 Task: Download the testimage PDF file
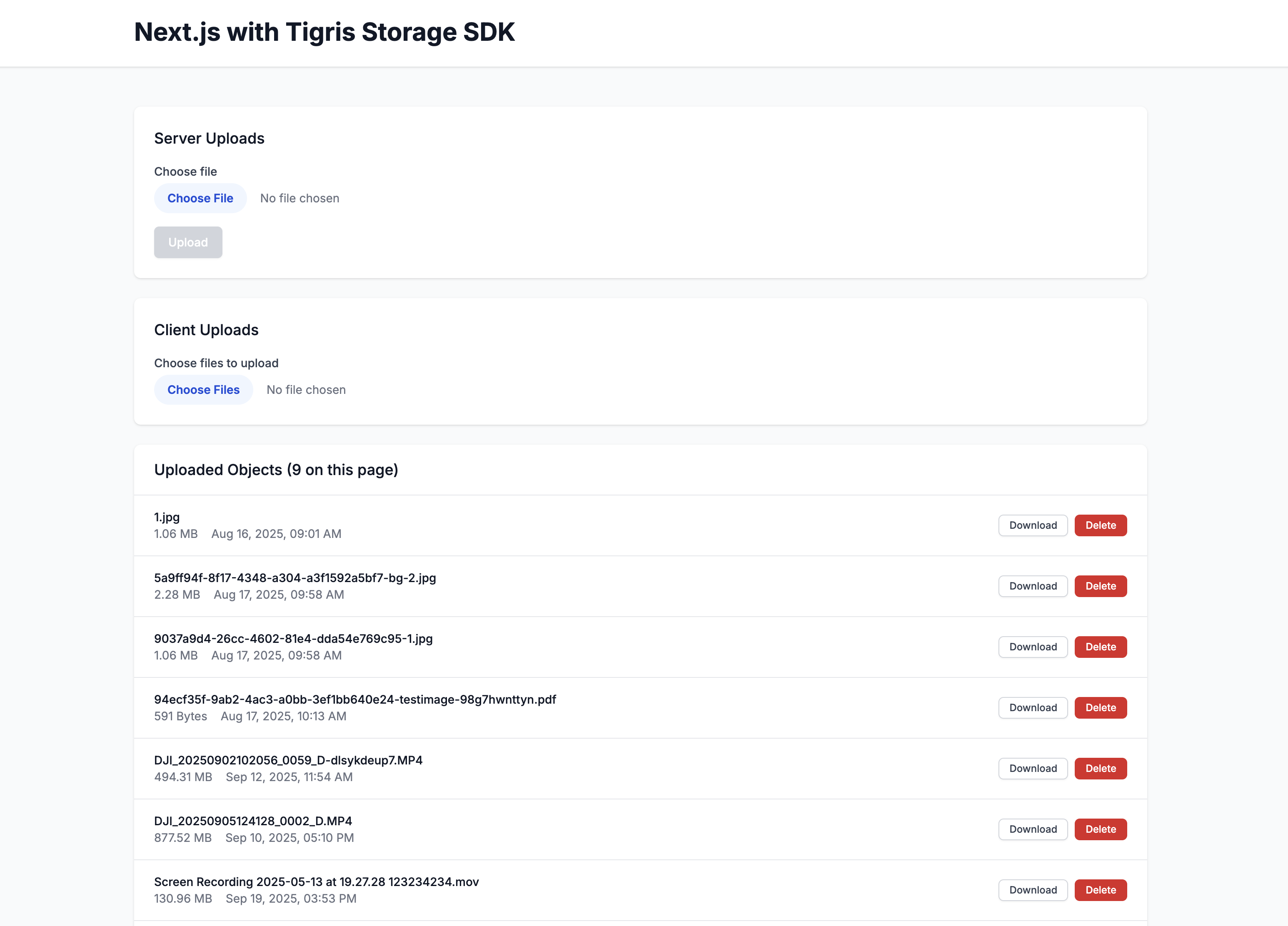pyautogui.click(x=1033, y=707)
